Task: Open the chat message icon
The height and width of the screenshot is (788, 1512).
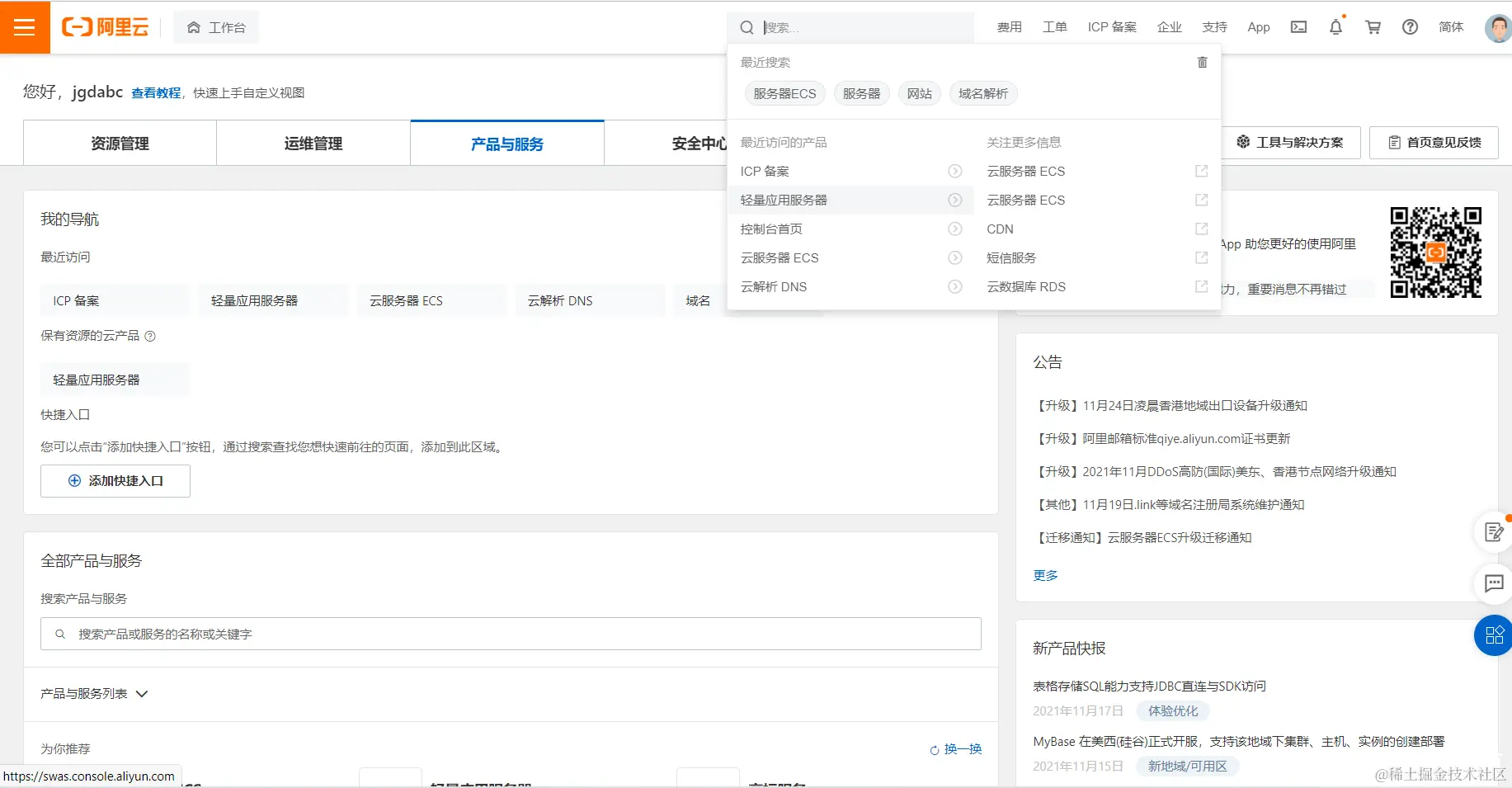Action: (x=1493, y=584)
